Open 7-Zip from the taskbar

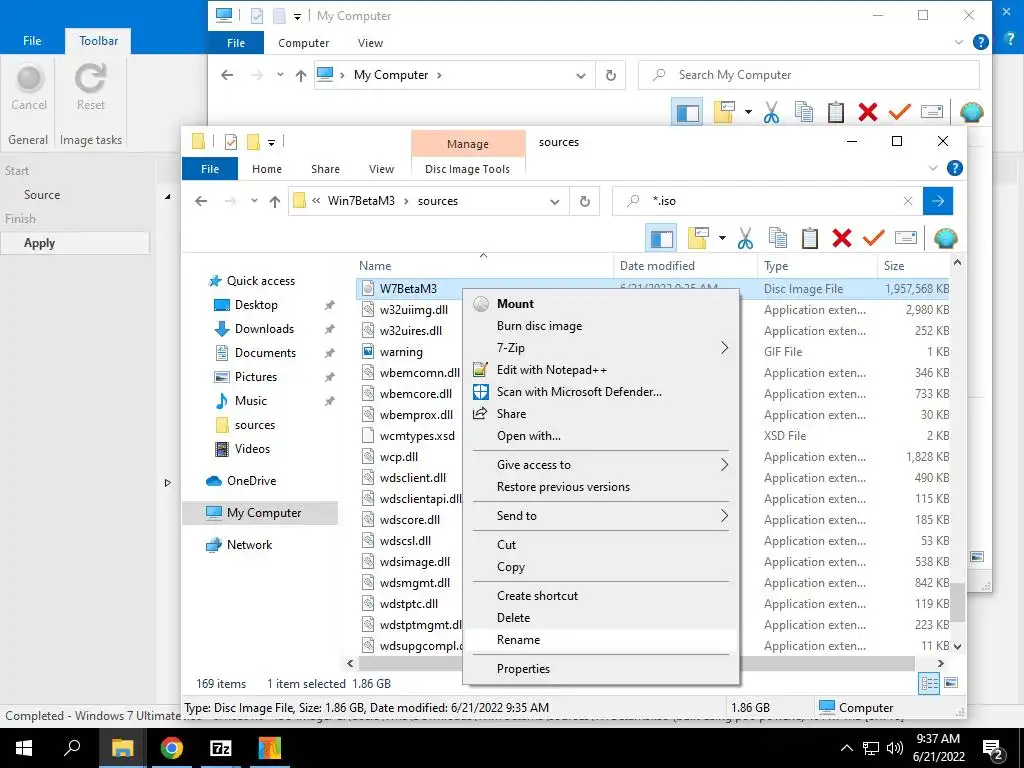[x=220, y=748]
